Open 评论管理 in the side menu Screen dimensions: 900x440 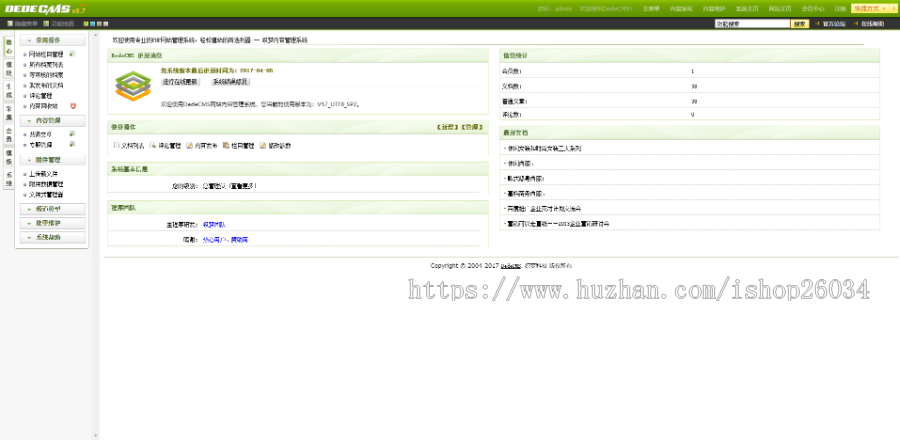[40, 96]
